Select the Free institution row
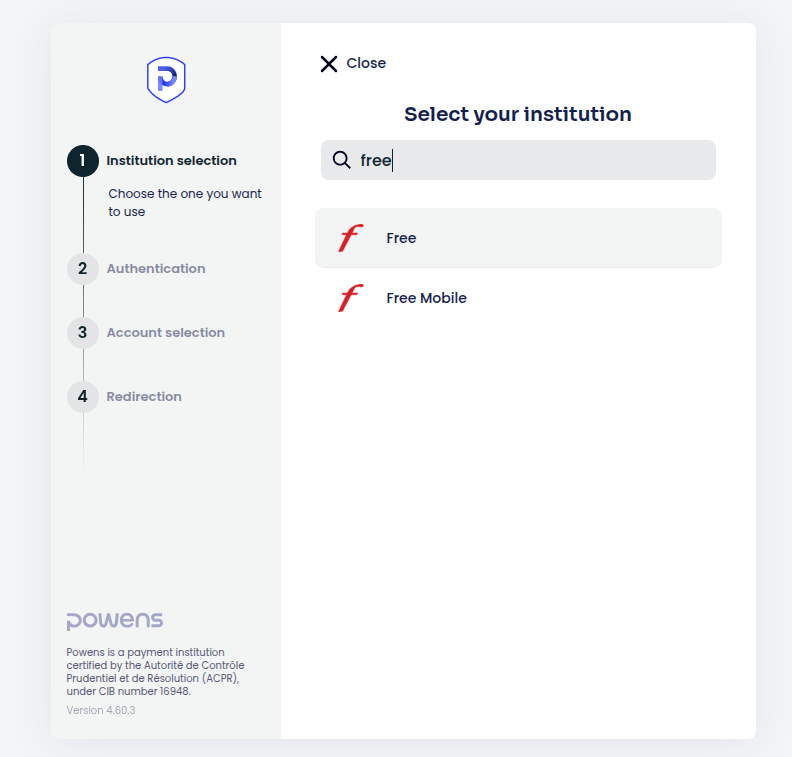The width and height of the screenshot is (792, 757). pos(518,238)
